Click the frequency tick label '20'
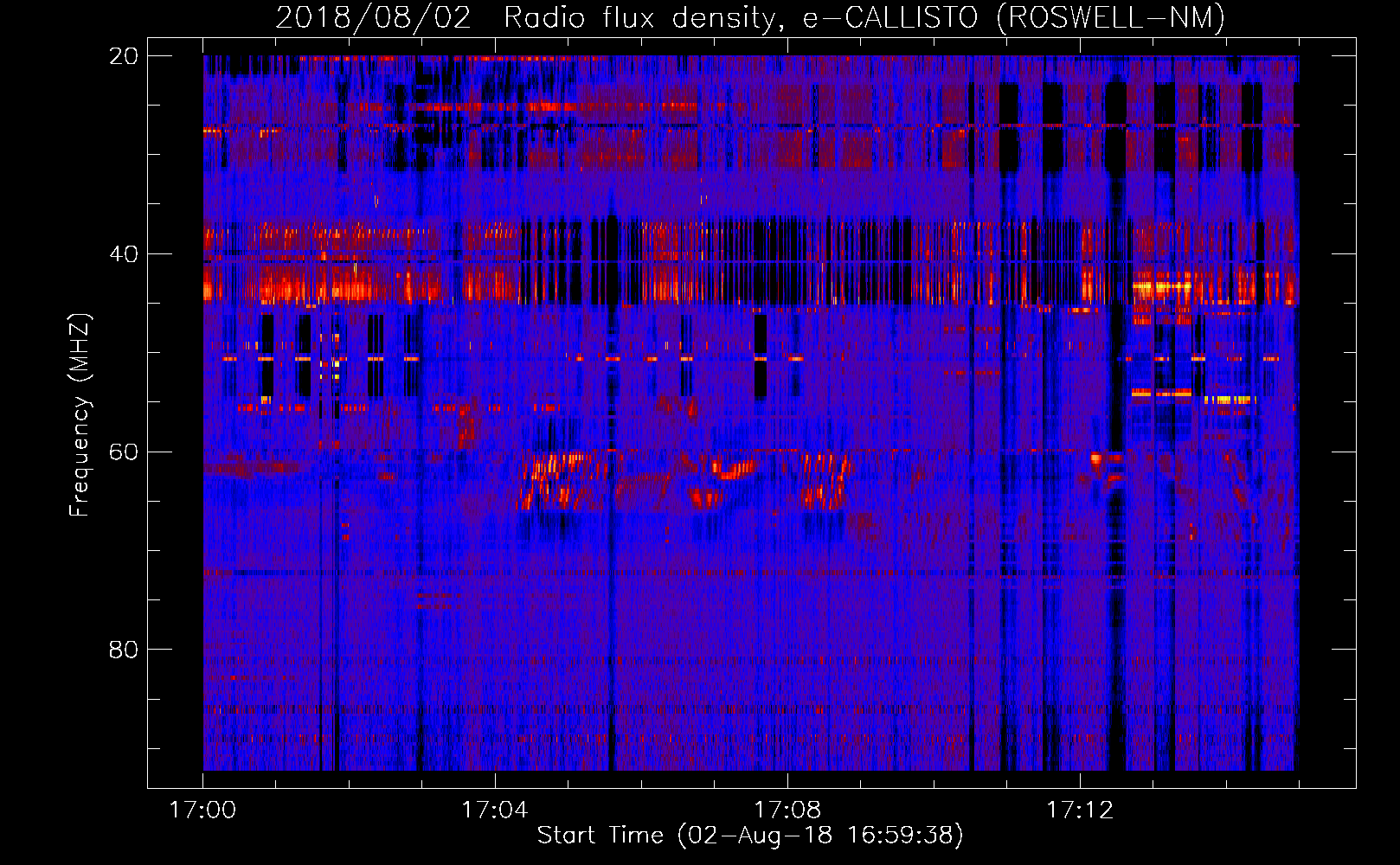1400x865 pixels. point(124,56)
